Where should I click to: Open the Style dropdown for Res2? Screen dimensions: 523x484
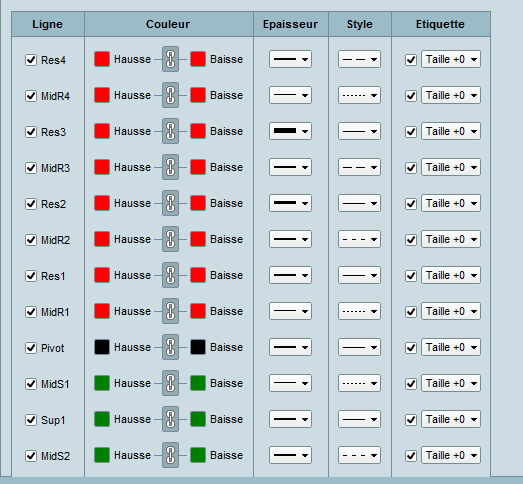(x=359, y=203)
